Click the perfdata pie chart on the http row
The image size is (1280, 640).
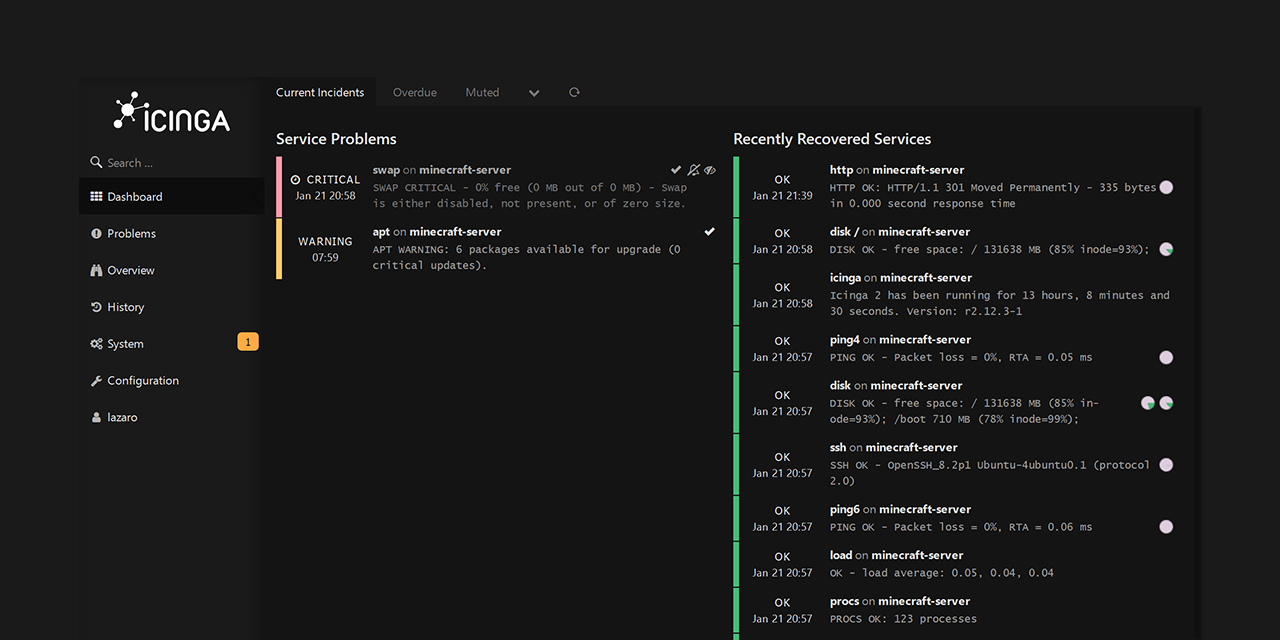click(x=1166, y=187)
